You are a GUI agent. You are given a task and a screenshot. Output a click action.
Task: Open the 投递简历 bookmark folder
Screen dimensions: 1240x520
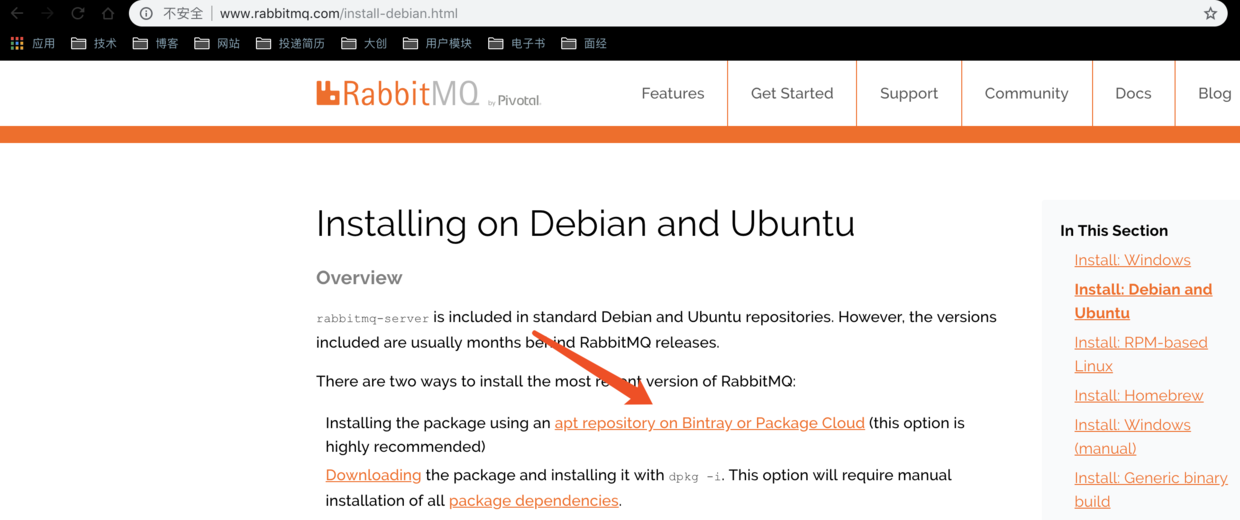[x=290, y=44]
